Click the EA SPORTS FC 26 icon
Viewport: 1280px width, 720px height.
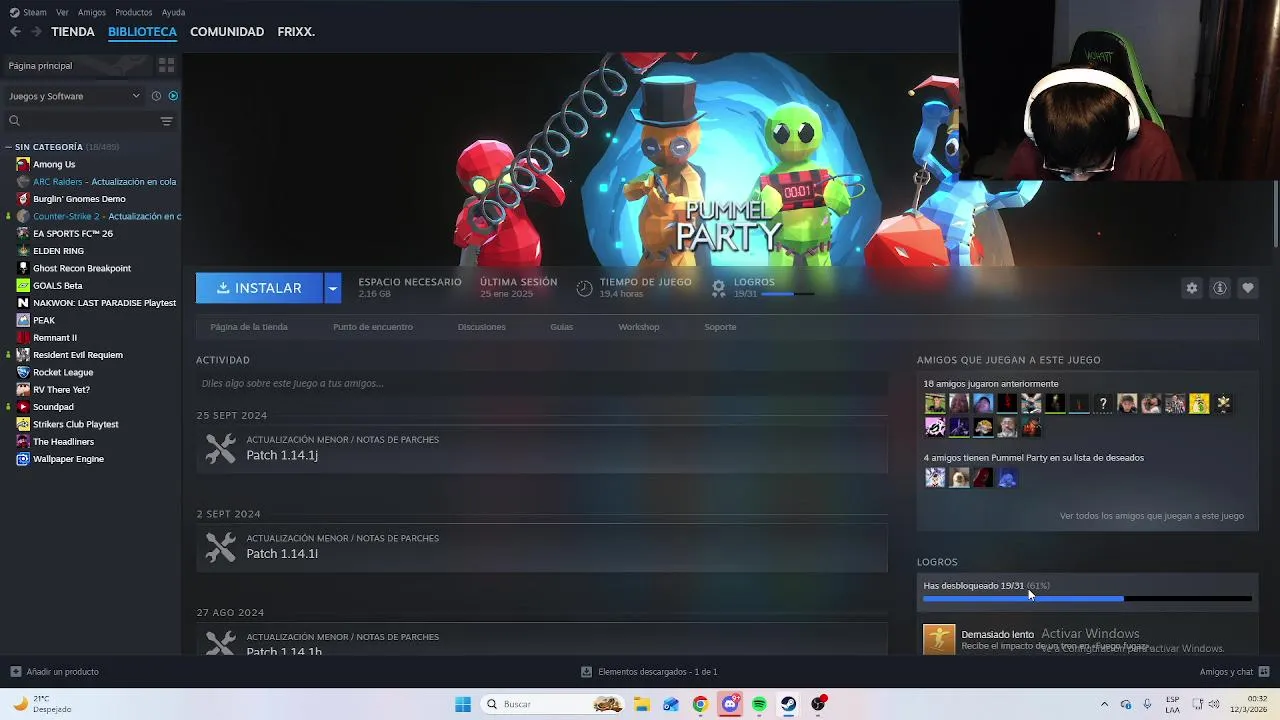click(23, 233)
